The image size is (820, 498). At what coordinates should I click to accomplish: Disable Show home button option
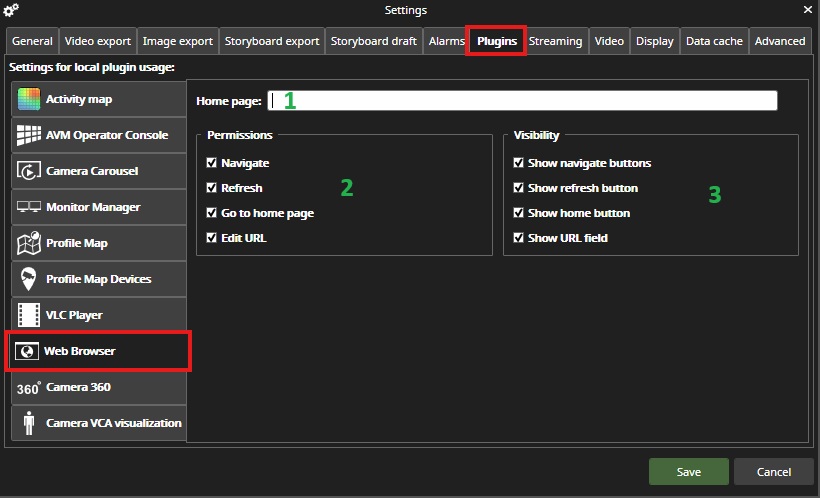click(x=518, y=212)
